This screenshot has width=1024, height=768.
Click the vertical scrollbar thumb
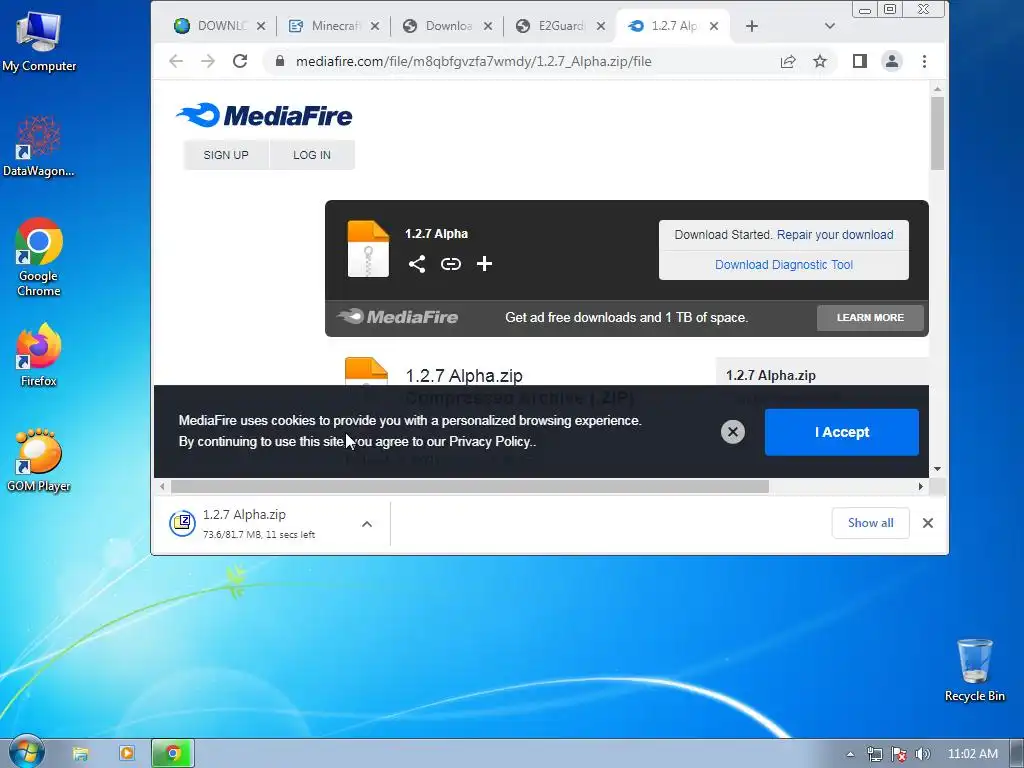pyautogui.click(x=937, y=134)
